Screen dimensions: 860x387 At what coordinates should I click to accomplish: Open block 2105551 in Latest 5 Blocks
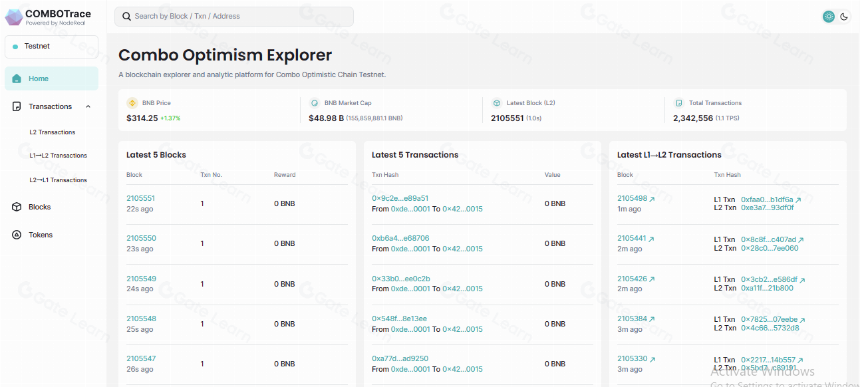tap(141, 198)
